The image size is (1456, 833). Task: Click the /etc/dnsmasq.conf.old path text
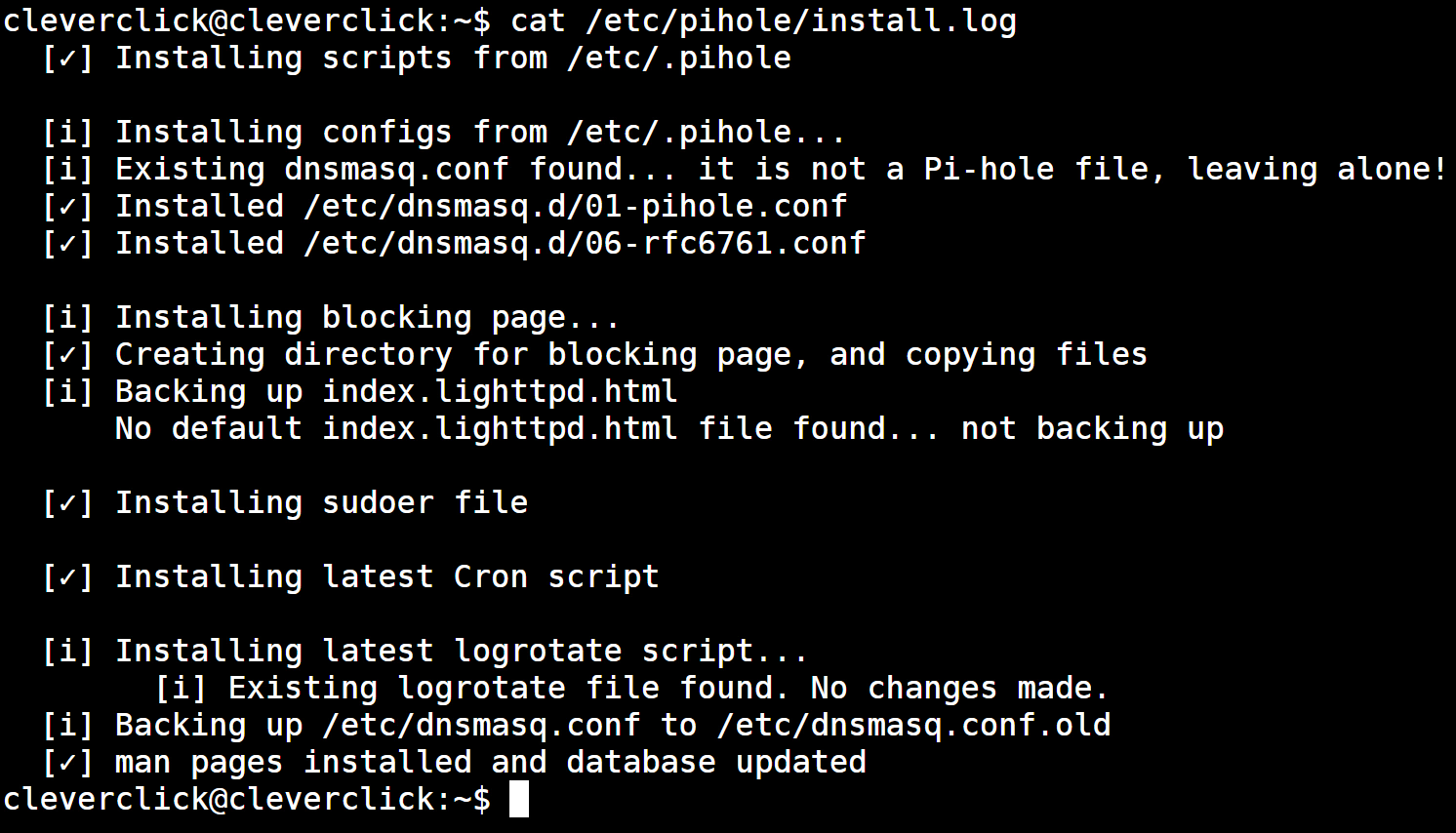click(913, 726)
